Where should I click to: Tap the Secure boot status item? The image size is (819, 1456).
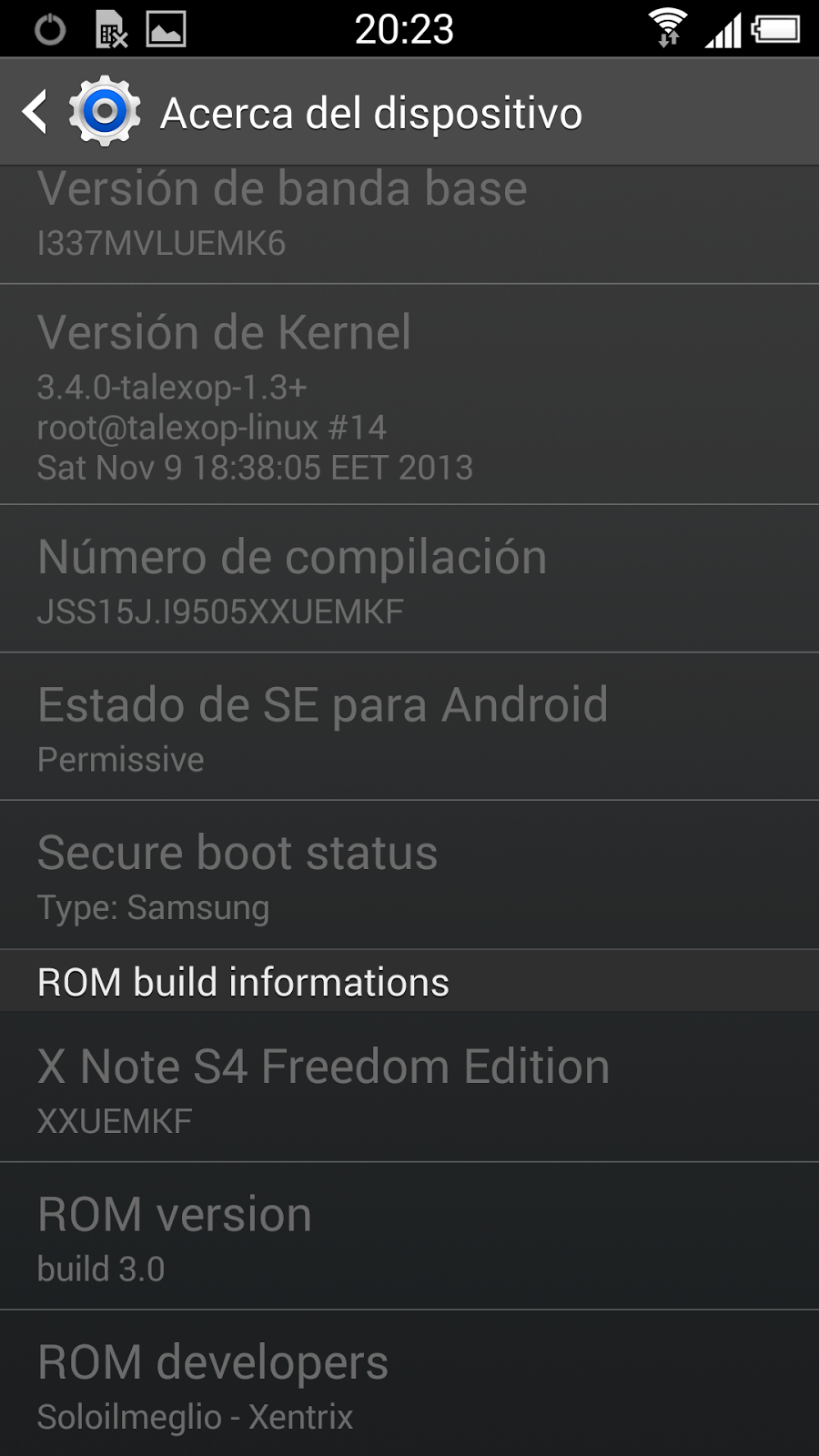click(409, 875)
